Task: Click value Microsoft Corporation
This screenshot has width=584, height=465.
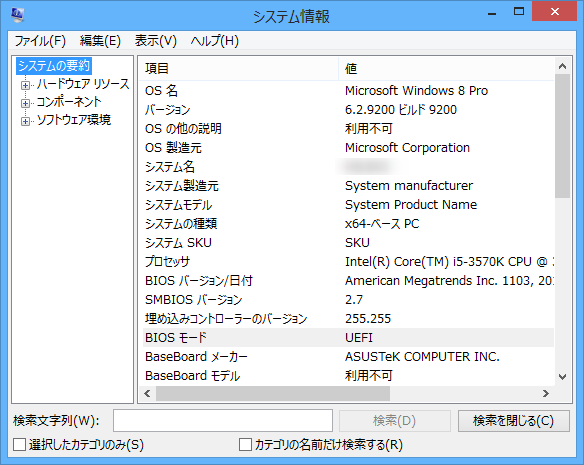Action: pyautogui.click(x=407, y=148)
